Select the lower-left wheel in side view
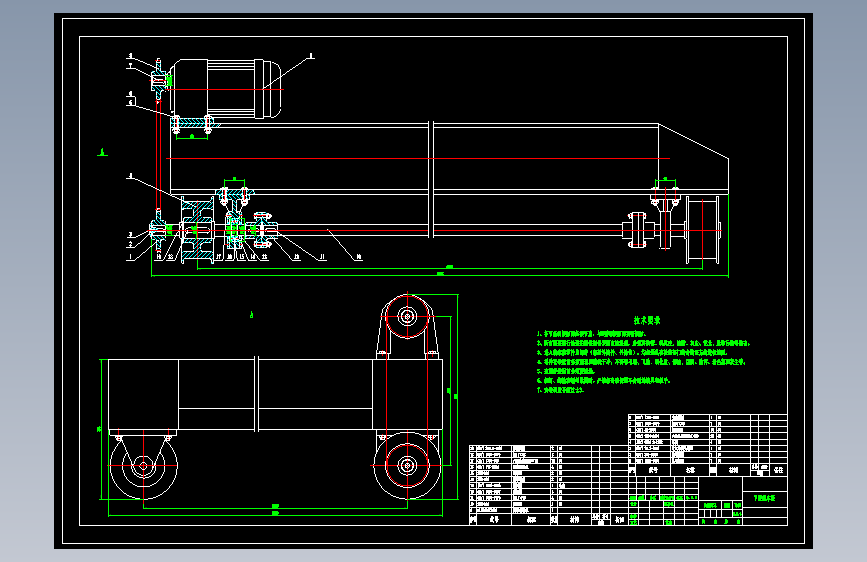The image size is (867, 562). point(143,466)
